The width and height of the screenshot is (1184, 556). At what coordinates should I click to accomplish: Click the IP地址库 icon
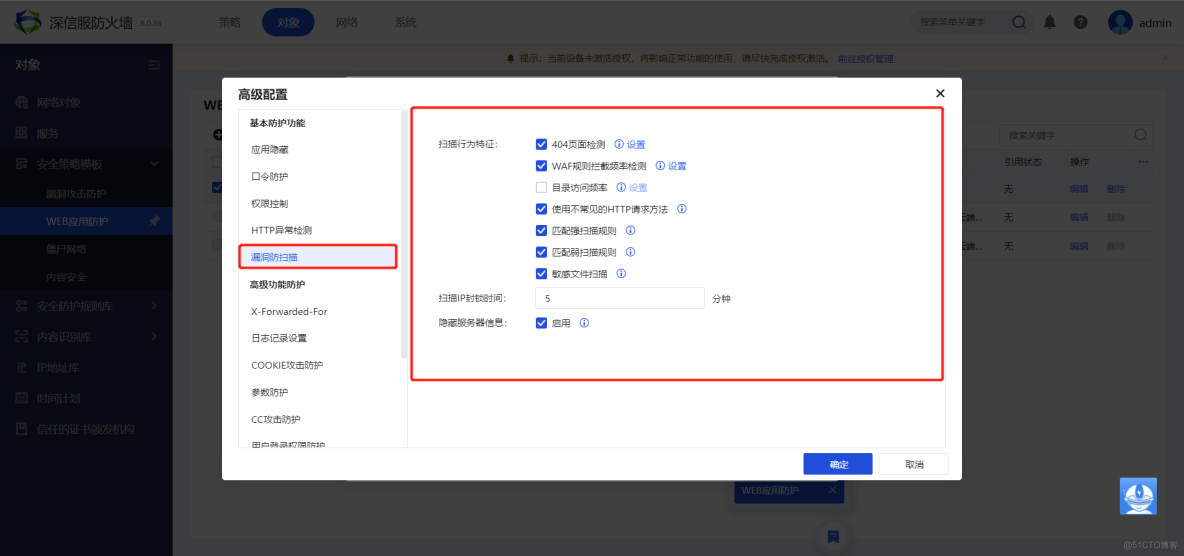pyautogui.click(x=22, y=368)
